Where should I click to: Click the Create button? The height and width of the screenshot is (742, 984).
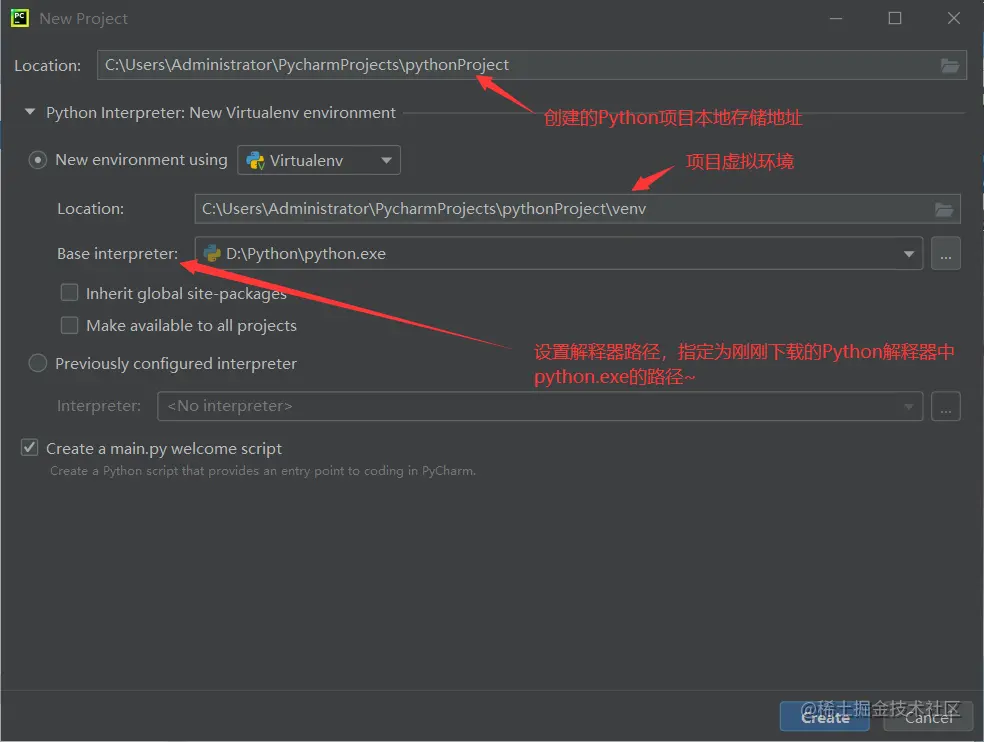[825, 716]
